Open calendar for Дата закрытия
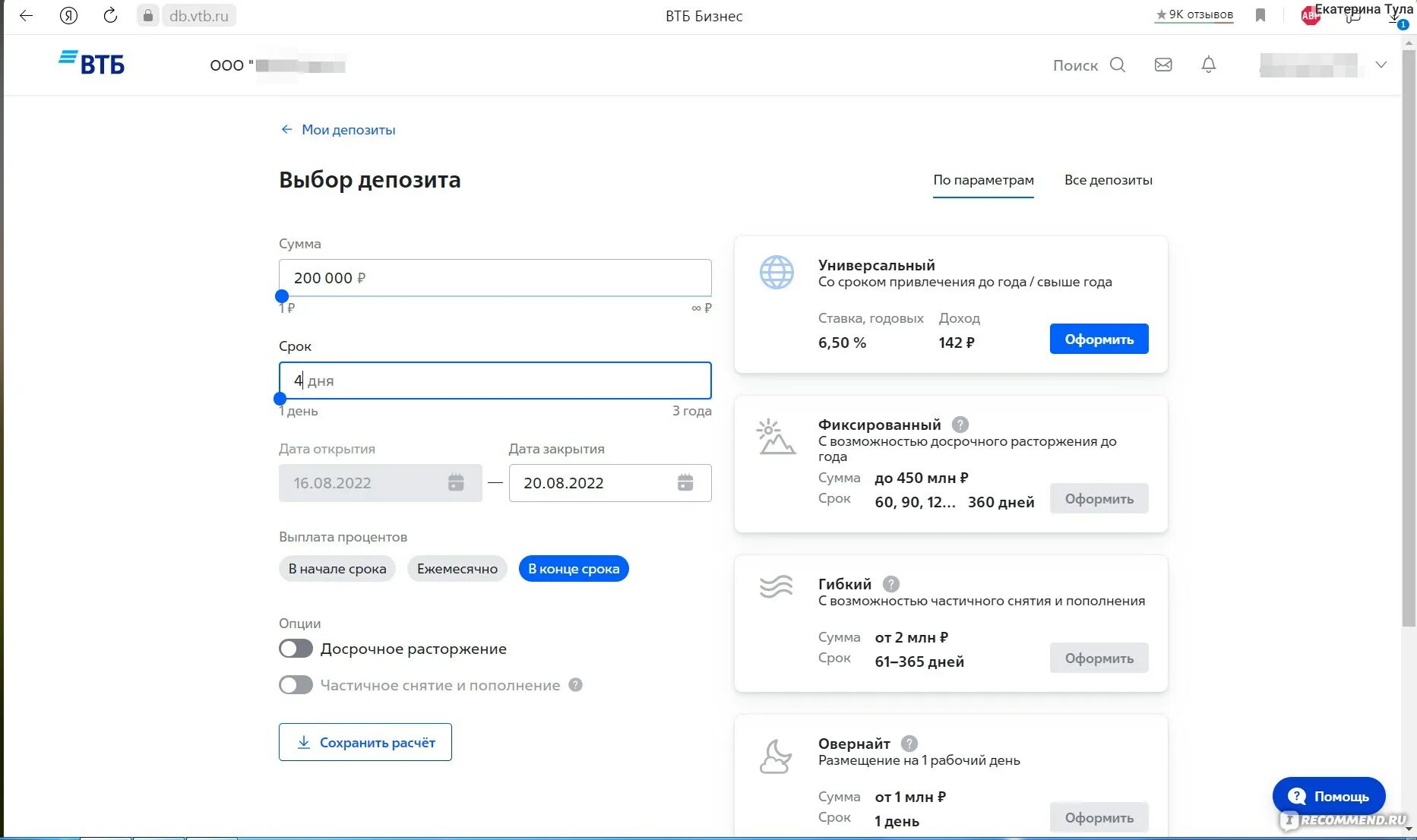Screen dimensions: 1417x840 pos(685,483)
